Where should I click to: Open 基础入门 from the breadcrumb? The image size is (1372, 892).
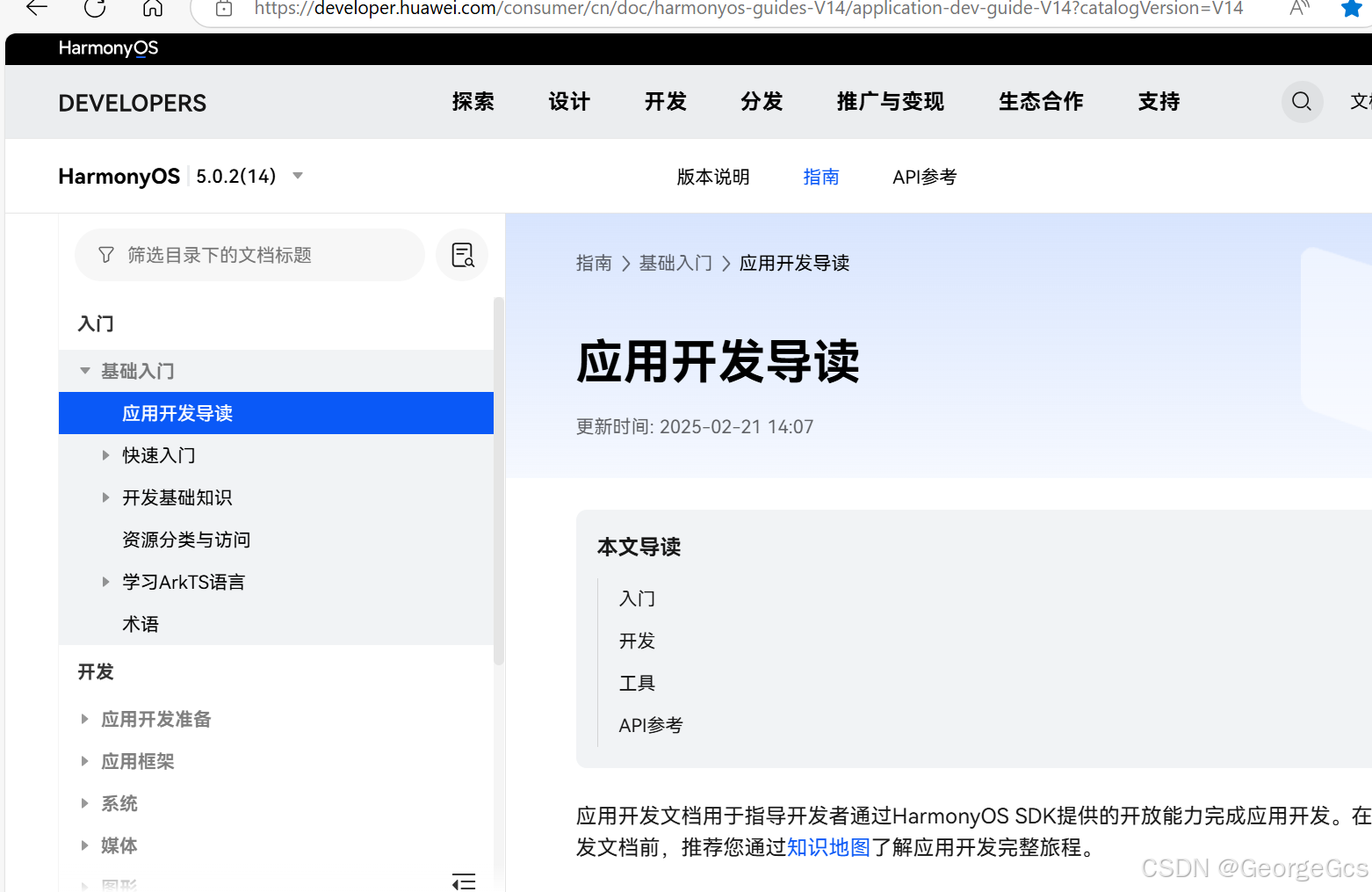coord(675,262)
